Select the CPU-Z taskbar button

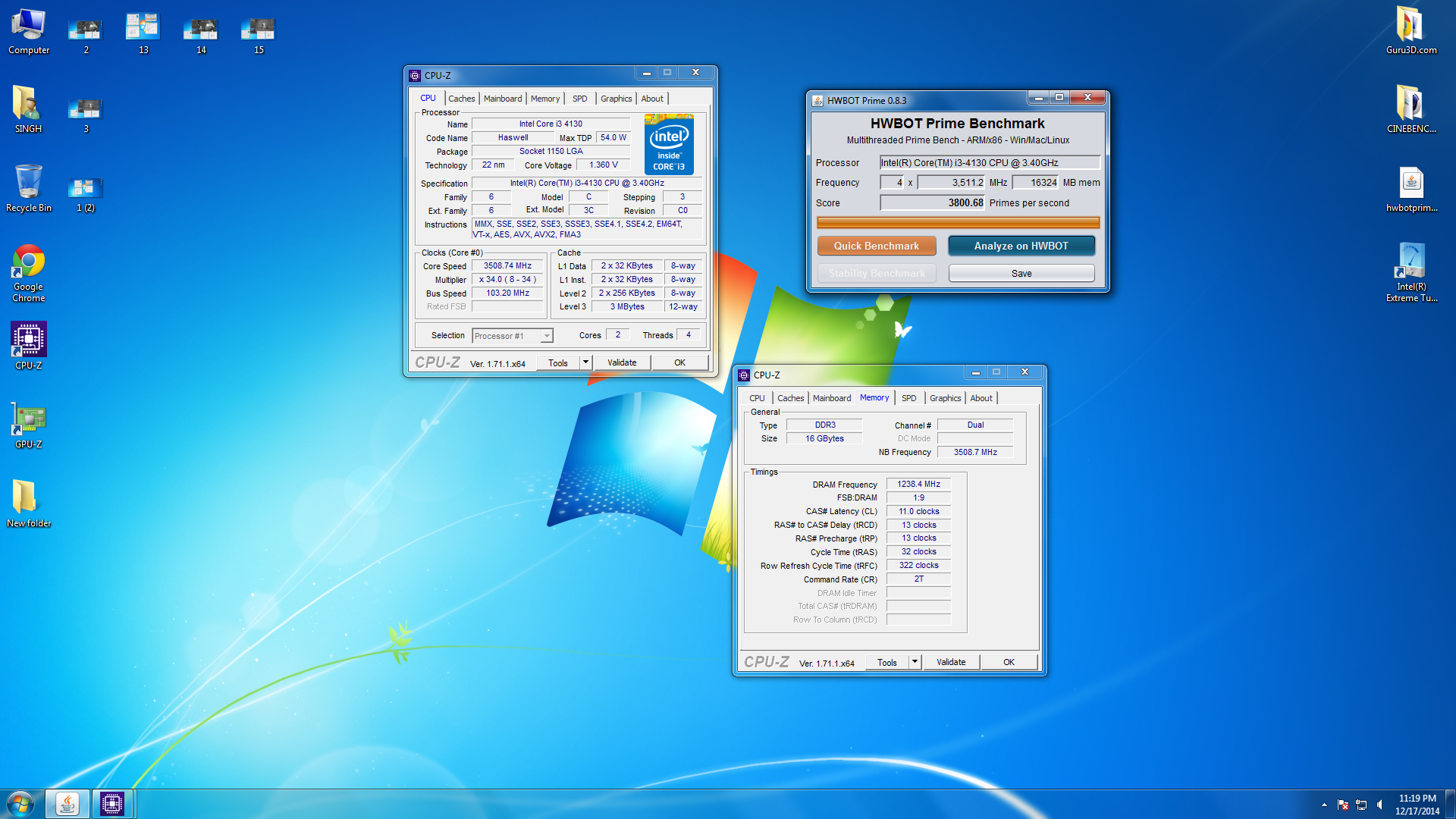112,804
